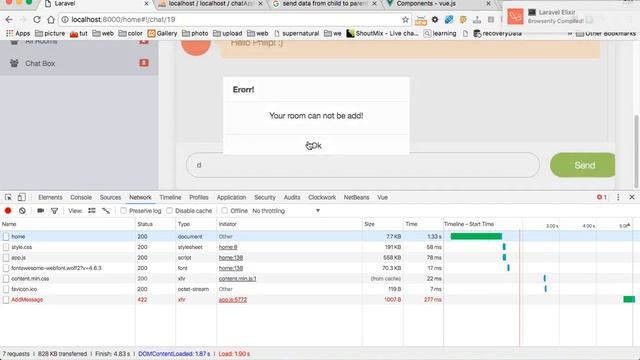The width and height of the screenshot is (640, 360).
Task: Switch to Console DevTools tab
Action: click(x=81, y=197)
